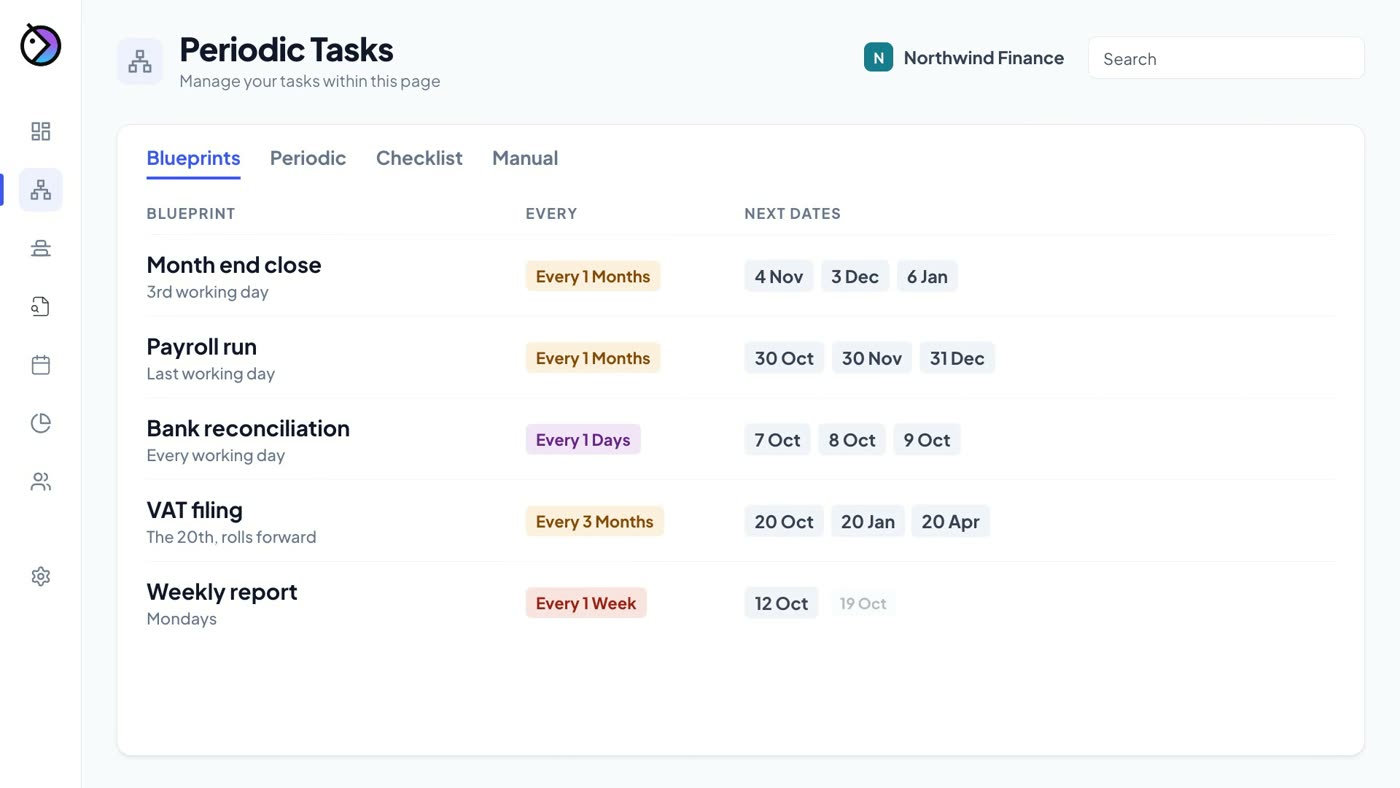Screen dimensions: 1400x788
Task: Select the 31 Dec date chip
Action: pyautogui.click(x=957, y=358)
